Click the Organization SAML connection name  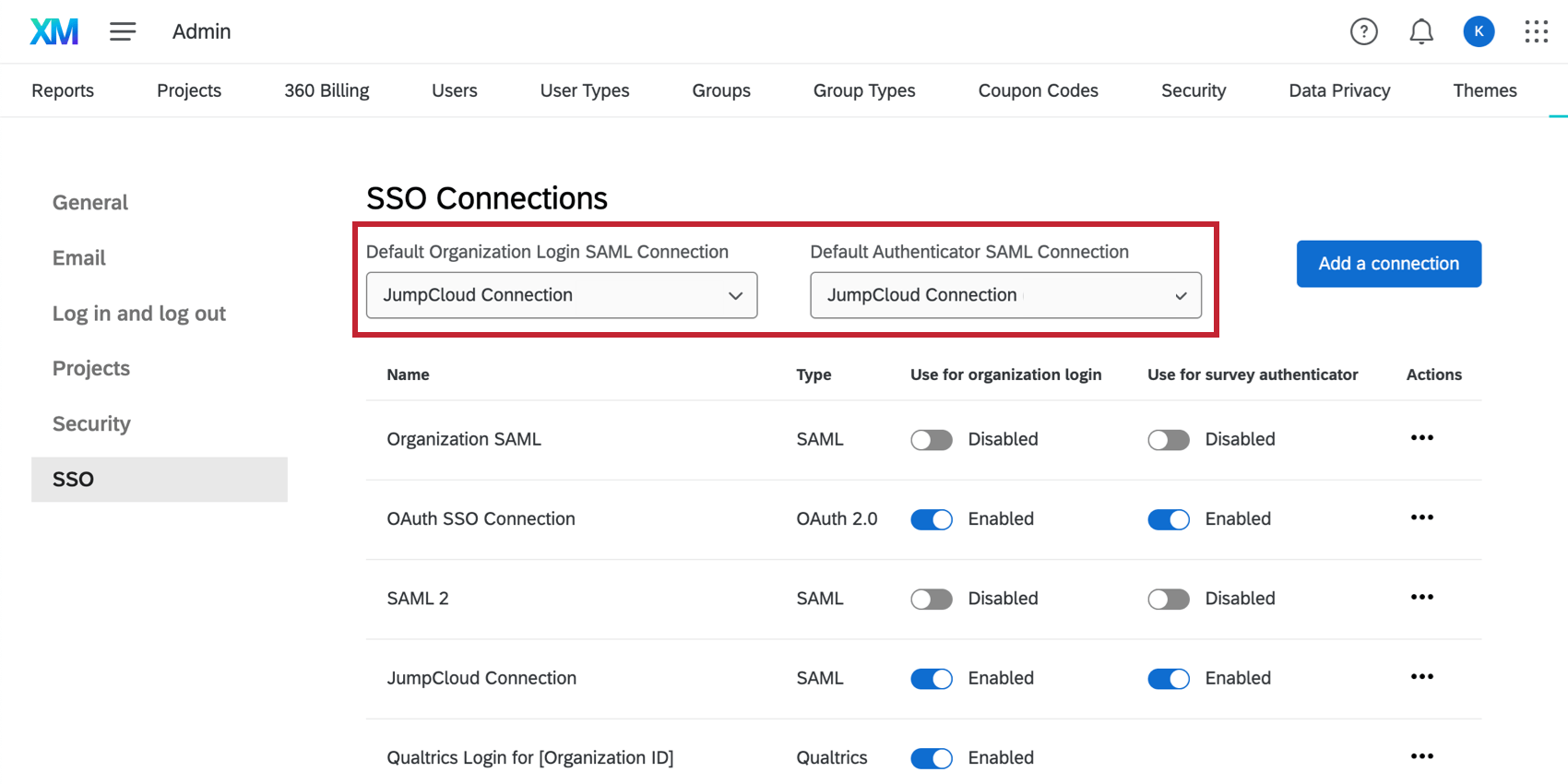click(464, 440)
